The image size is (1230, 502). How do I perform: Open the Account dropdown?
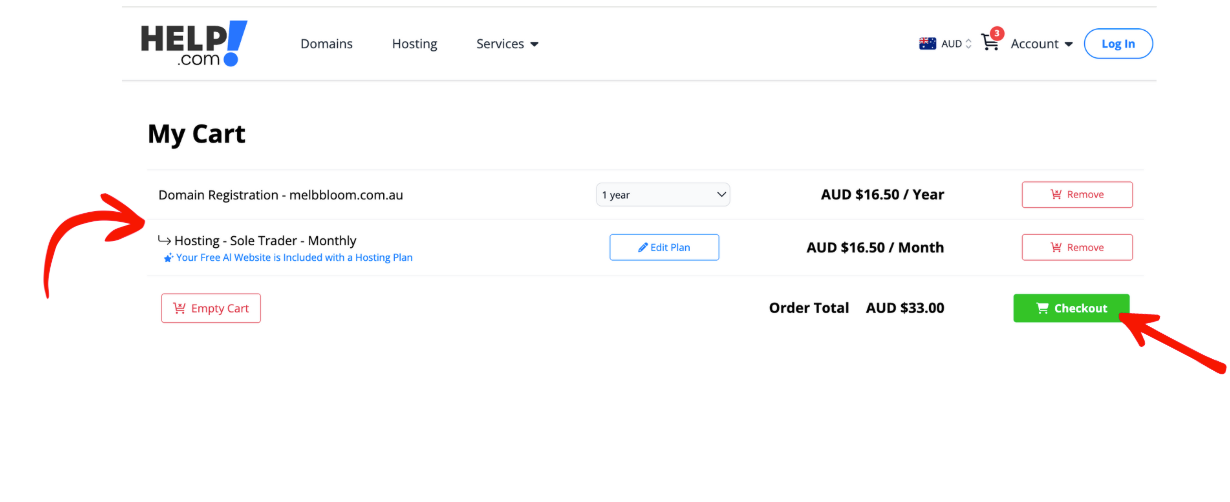pyautogui.click(x=1041, y=44)
